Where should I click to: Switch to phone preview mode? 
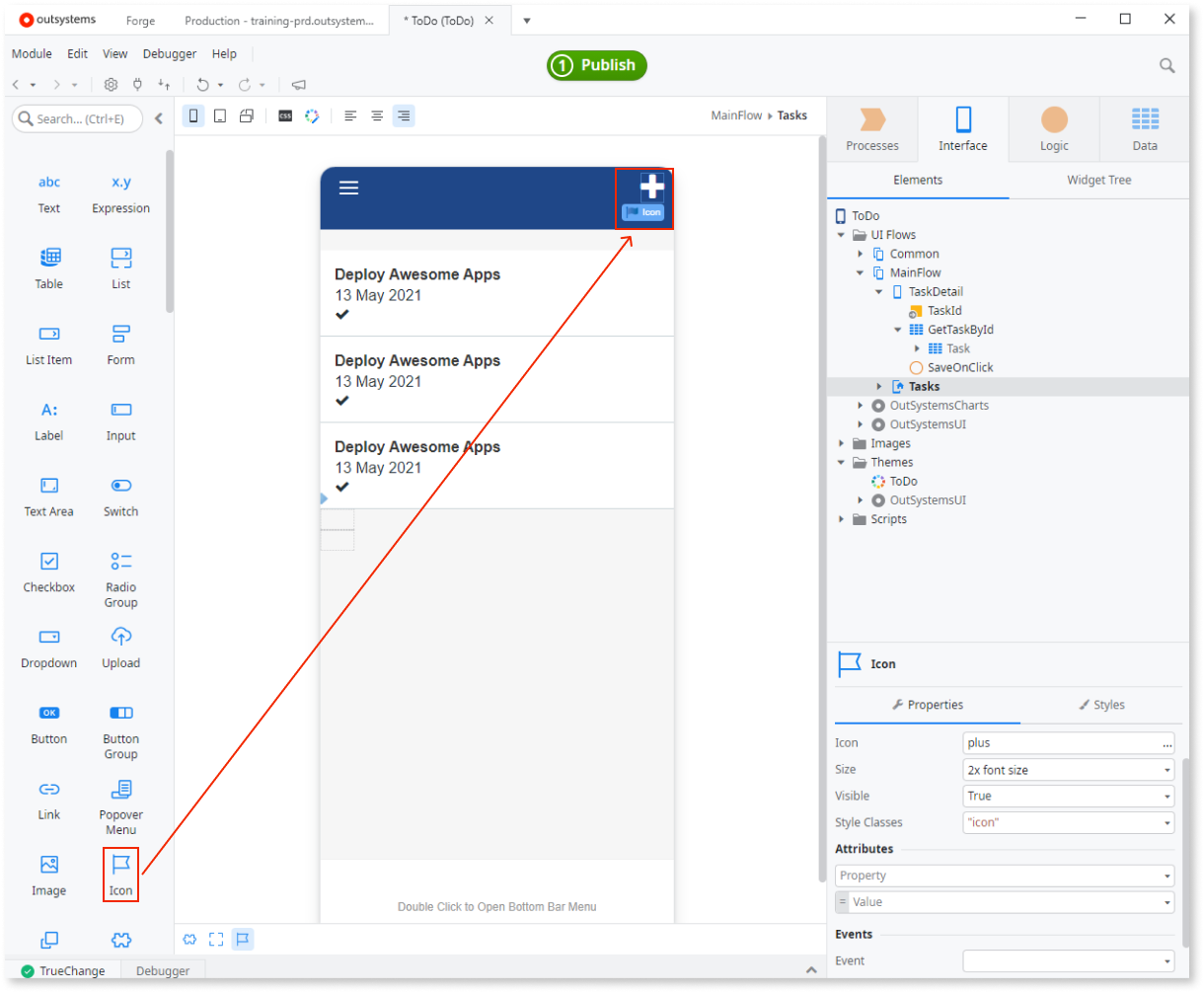(x=193, y=115)
